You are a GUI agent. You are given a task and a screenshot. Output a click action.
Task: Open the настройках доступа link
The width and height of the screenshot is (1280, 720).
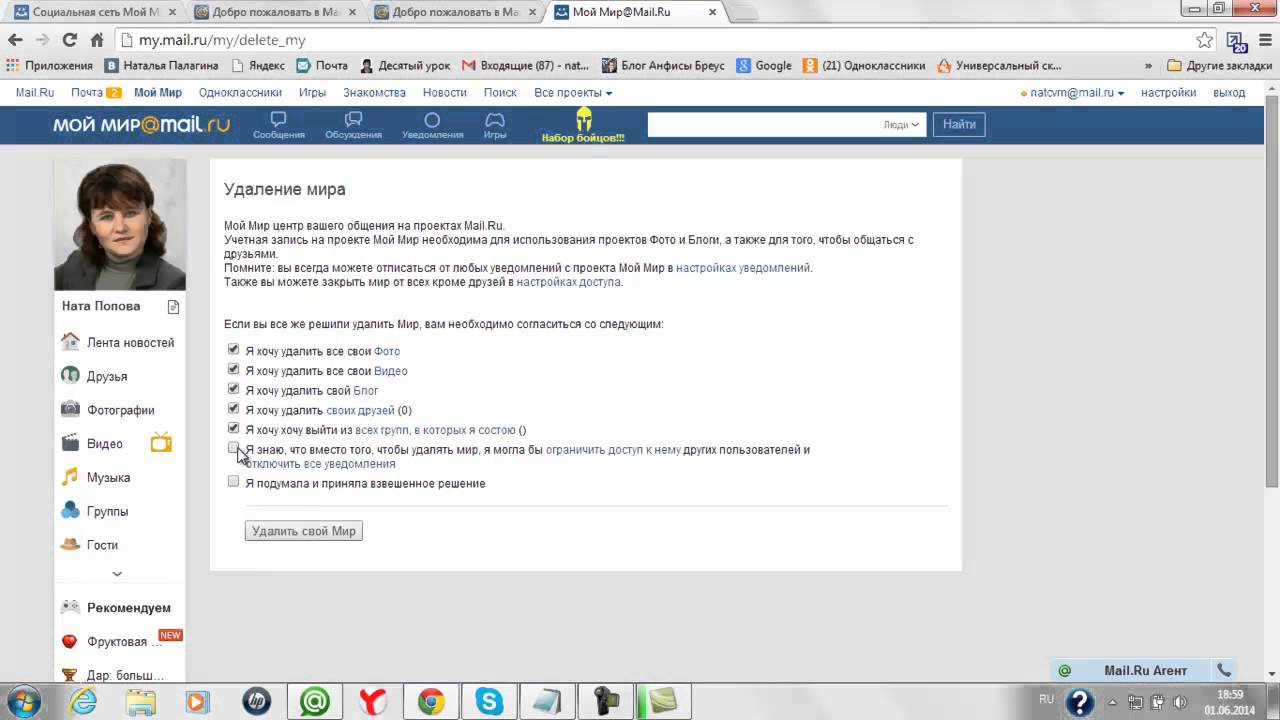coord(569,282)
